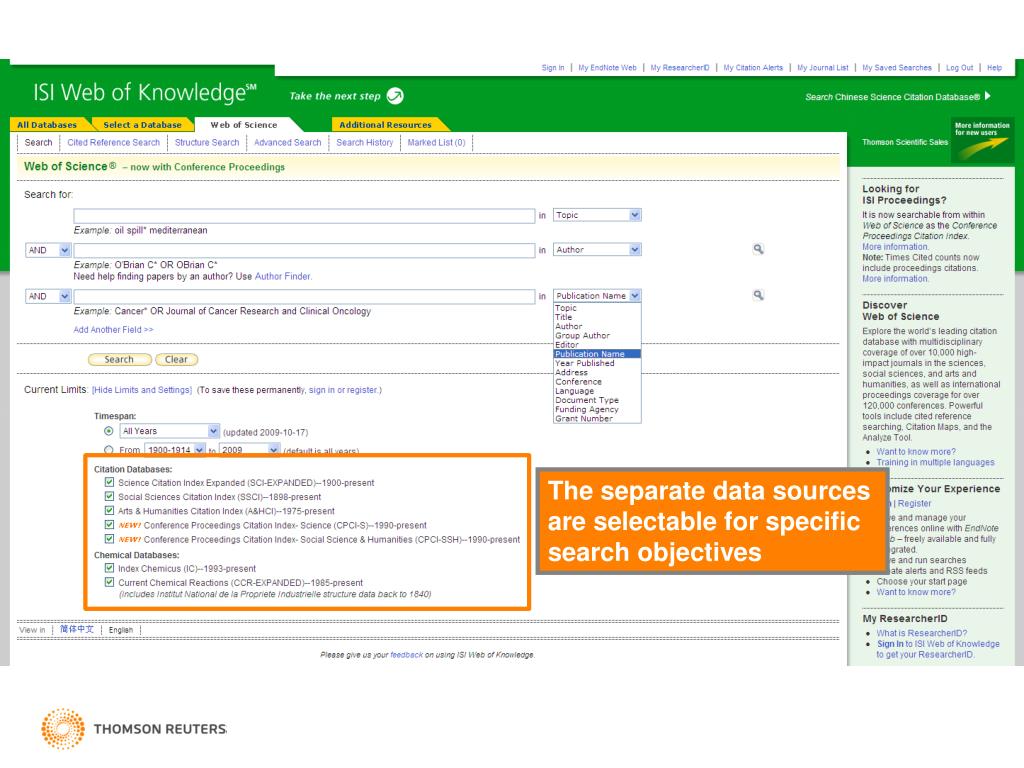Uncheck Index Chemicus database
The height and width of the screenshot is (768, 1024).
tap(109, 568)
